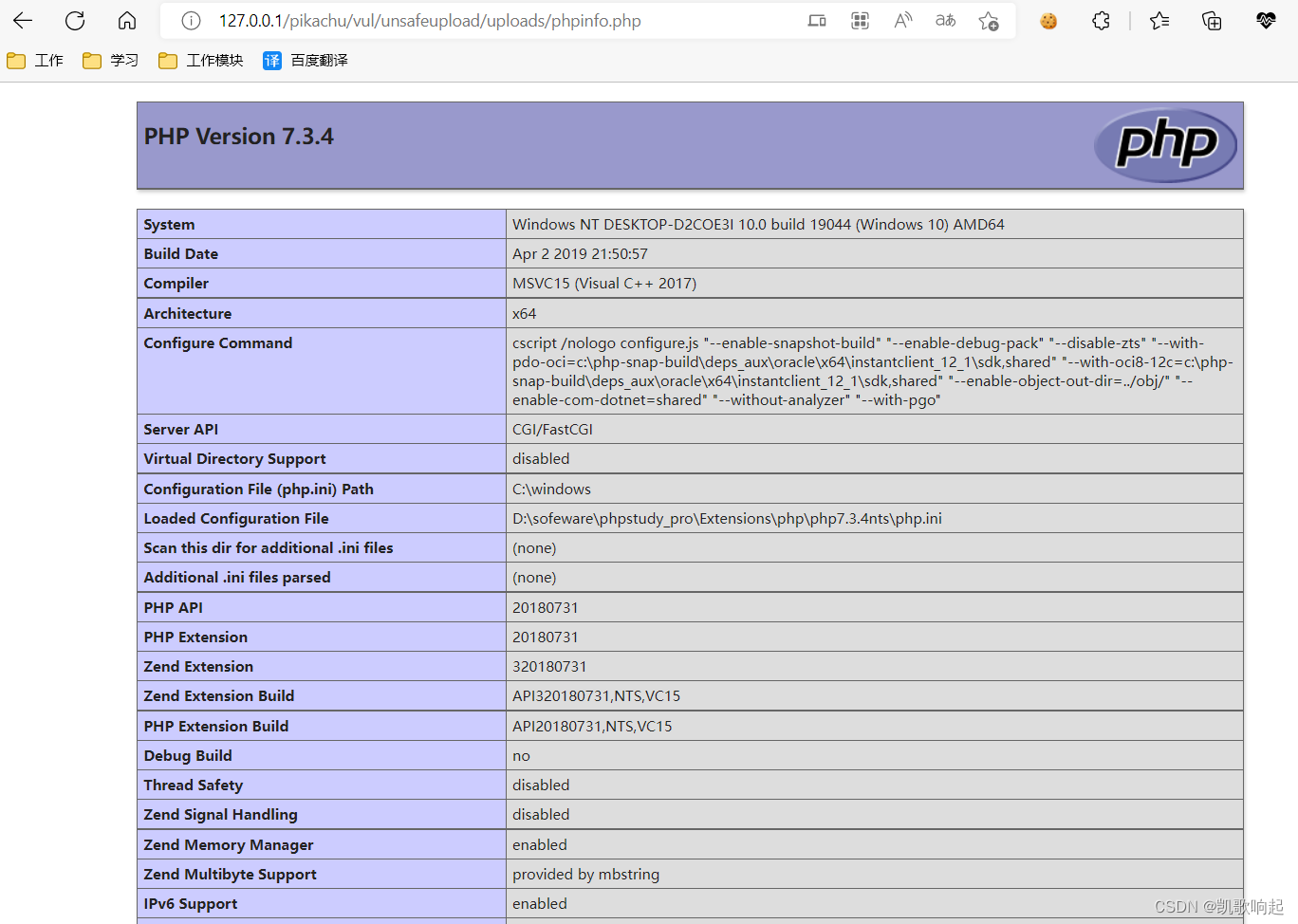This screenshot has height=924, width=1298.
Task: Select the provided by mbstring value
Action: (x=585, y=875)
